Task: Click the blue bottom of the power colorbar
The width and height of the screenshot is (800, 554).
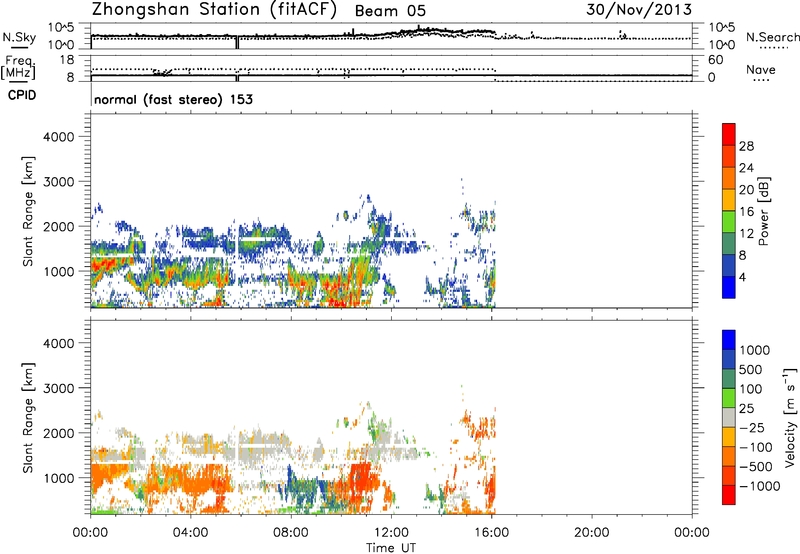Action: tap(729, 287)
